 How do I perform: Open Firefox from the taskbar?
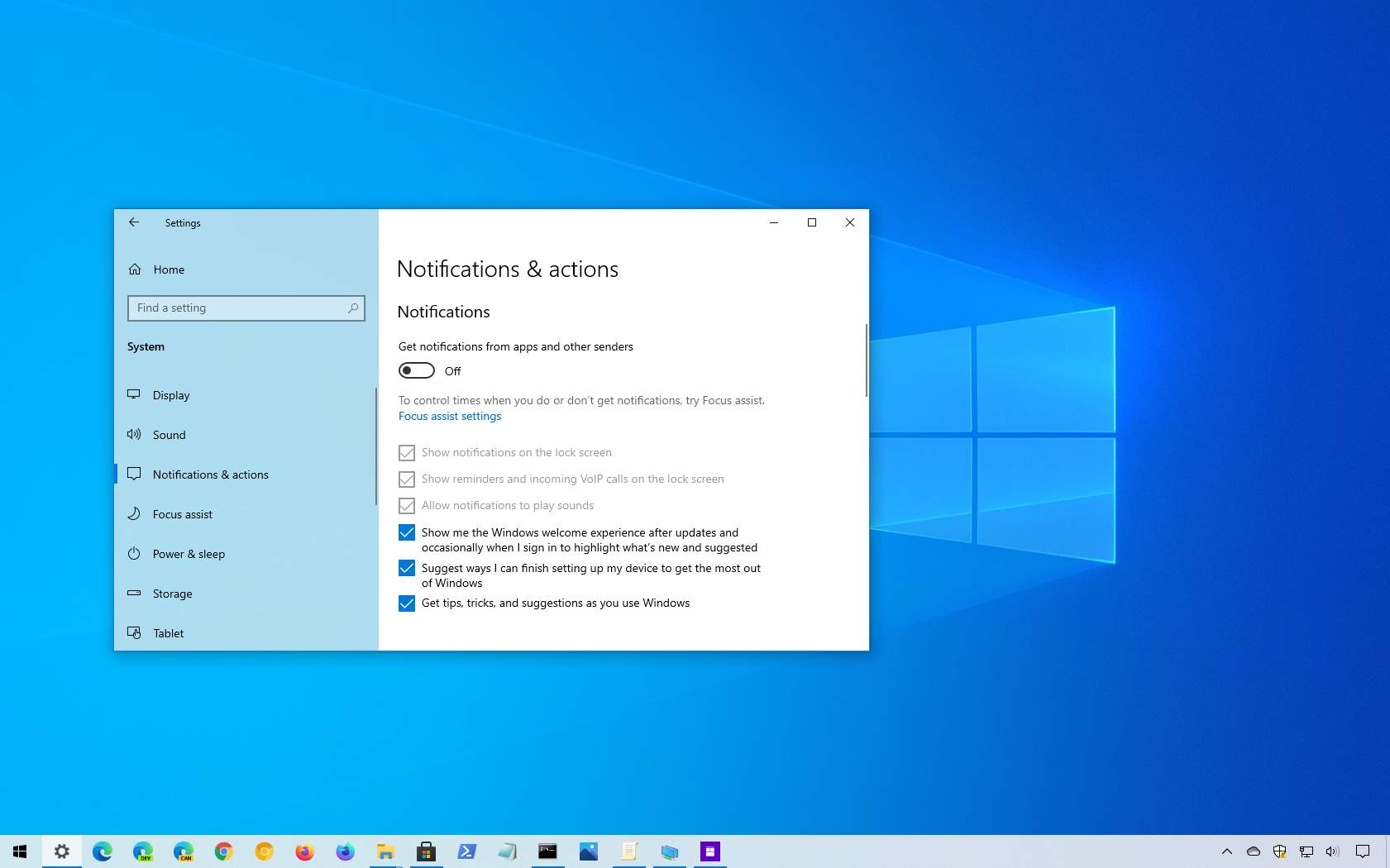tap(304, 851)
